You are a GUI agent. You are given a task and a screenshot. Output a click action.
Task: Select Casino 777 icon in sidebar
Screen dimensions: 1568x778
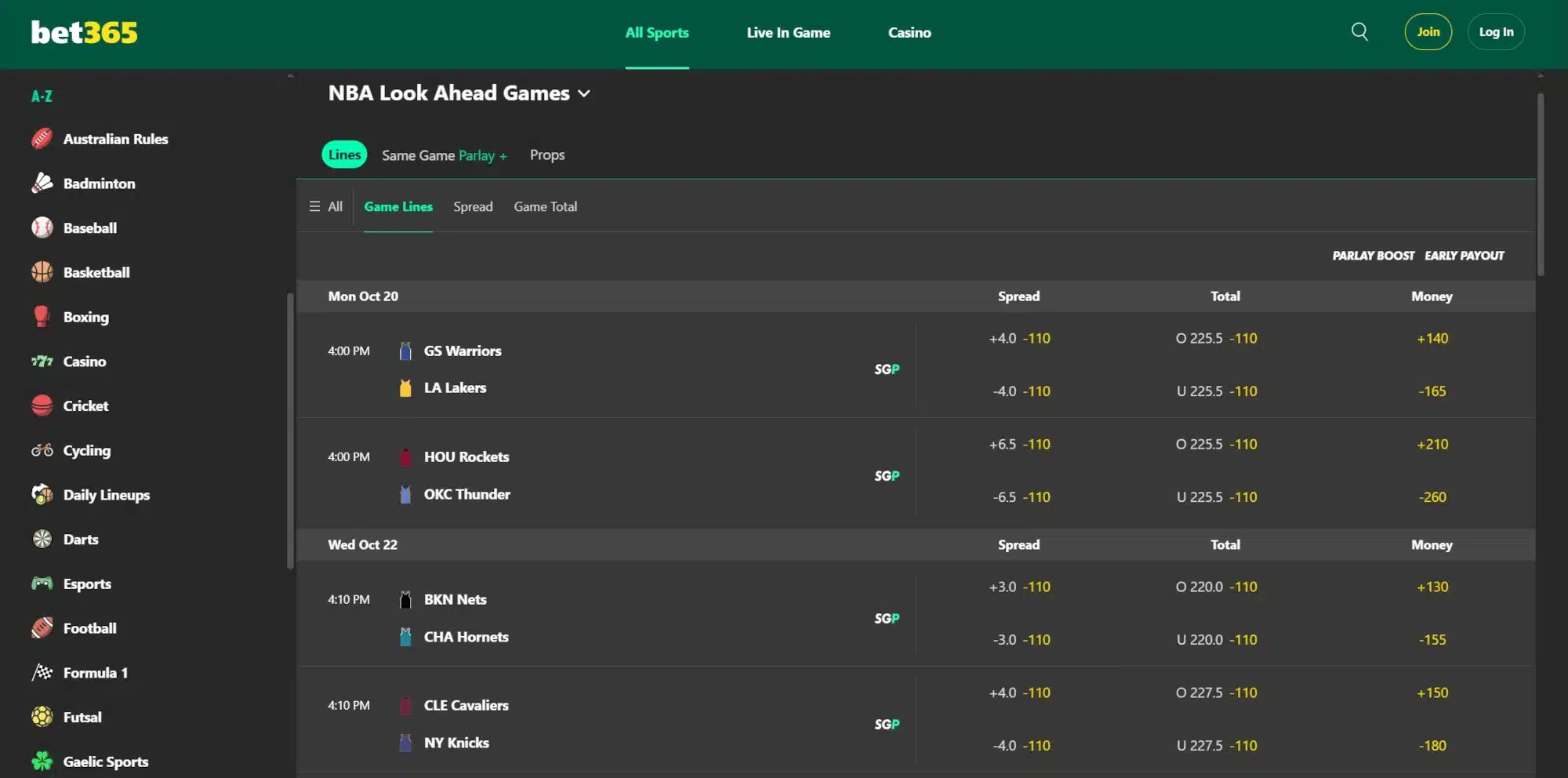click(x=42, y=362)
